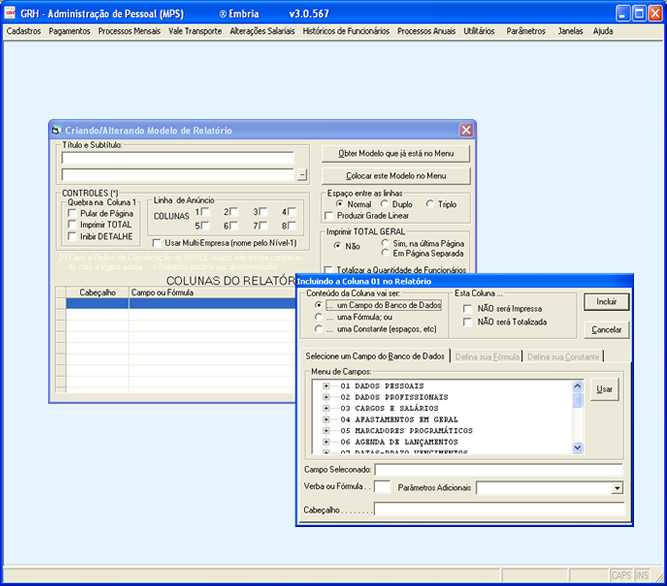Viewport: 667px width, 586px height.
Task: Click Obter Modelo que já está no Menu
Action: (396, 154)
